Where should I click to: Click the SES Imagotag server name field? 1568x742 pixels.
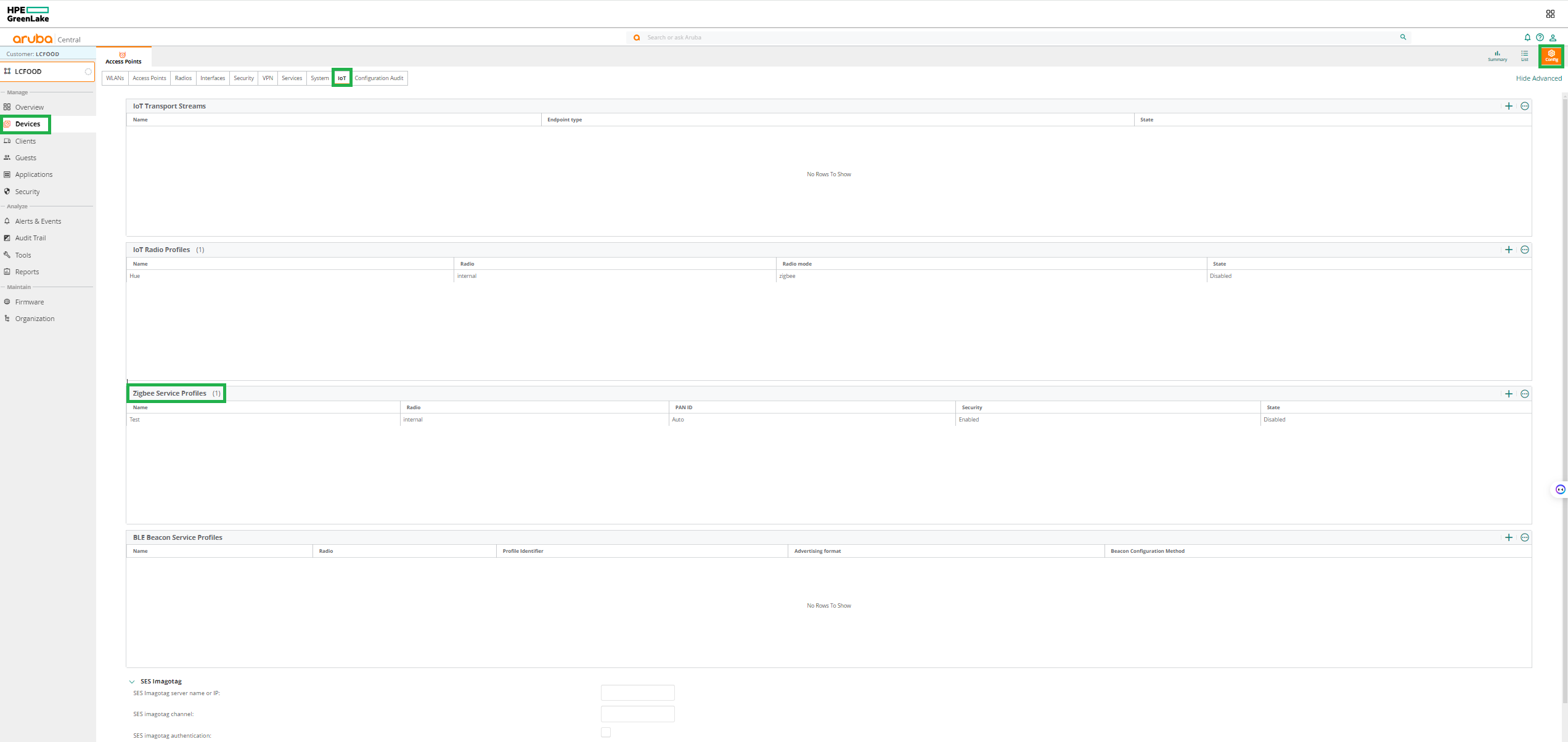coord(637,693)
